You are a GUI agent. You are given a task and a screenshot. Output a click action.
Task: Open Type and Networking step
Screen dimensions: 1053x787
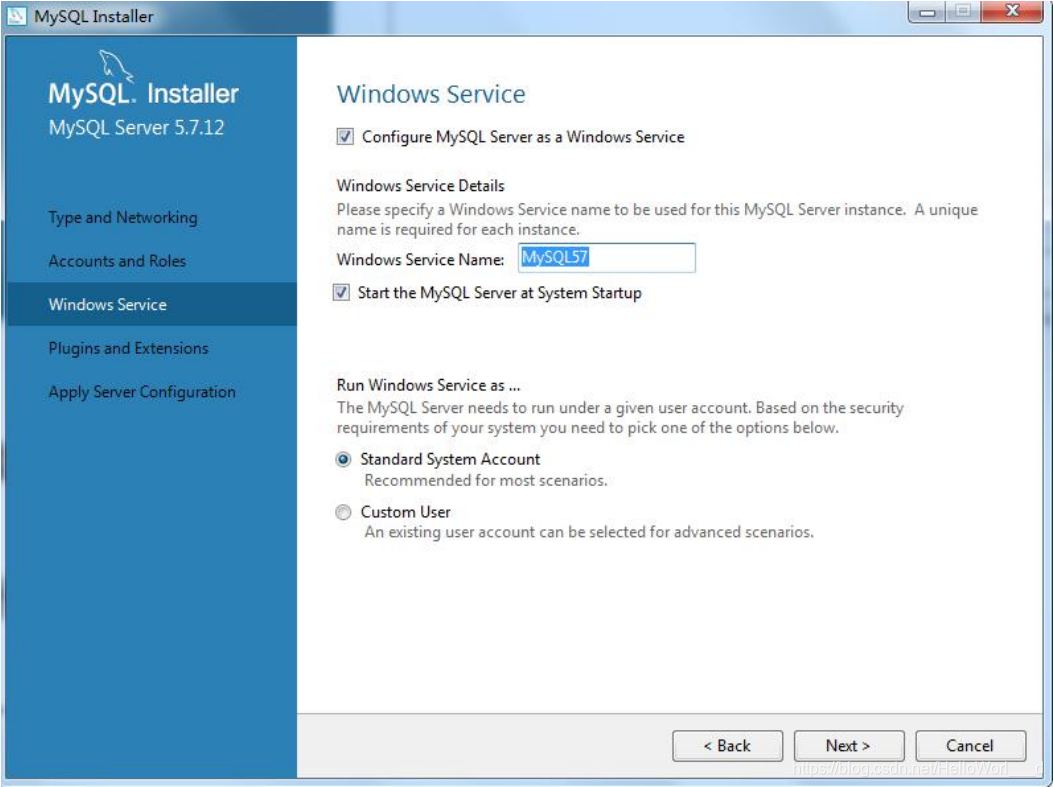(123, 218)
